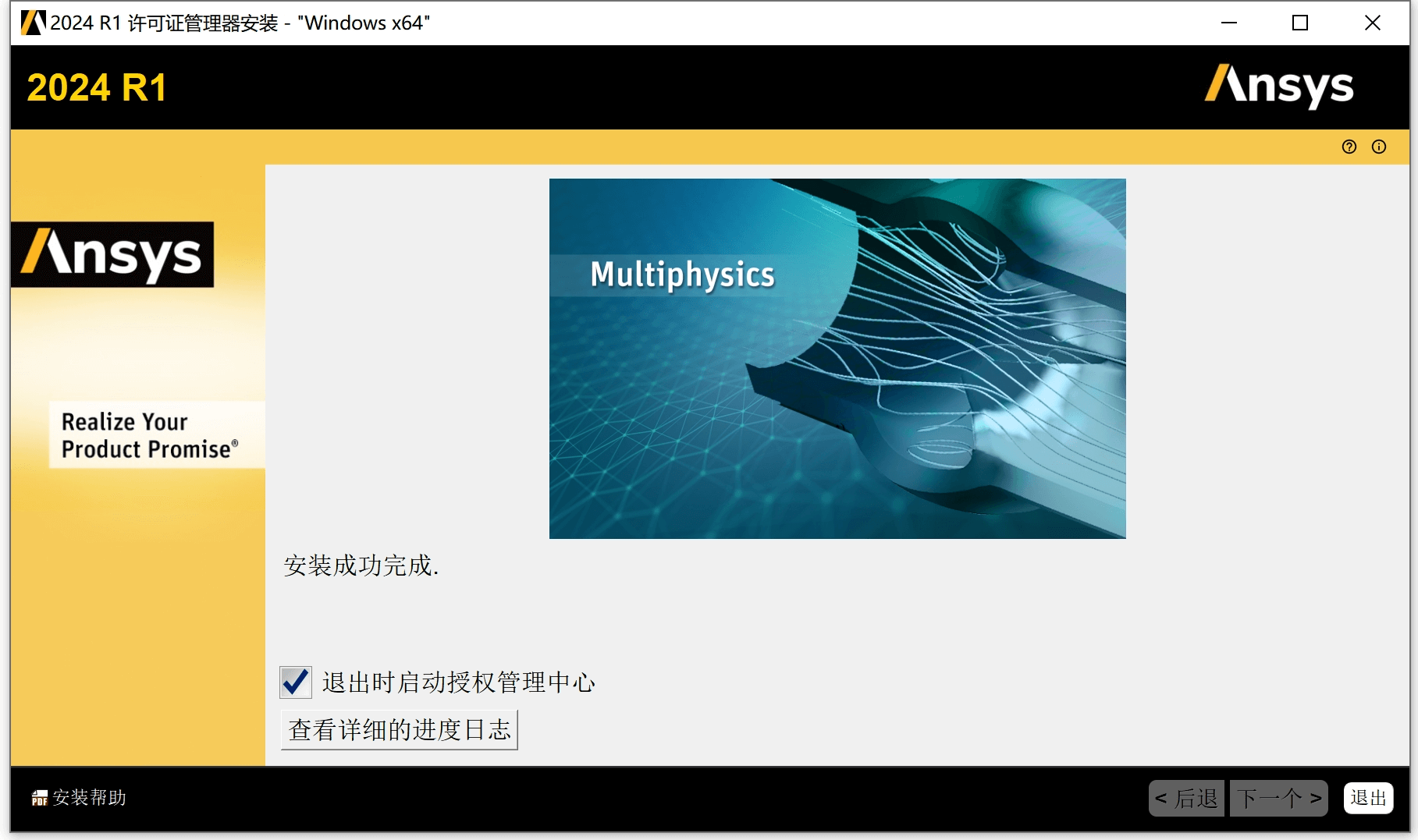The height and width of the screenshot is (840, 1418).
Task: Click the 2024 R1 header text
Action: pos(97,87)
